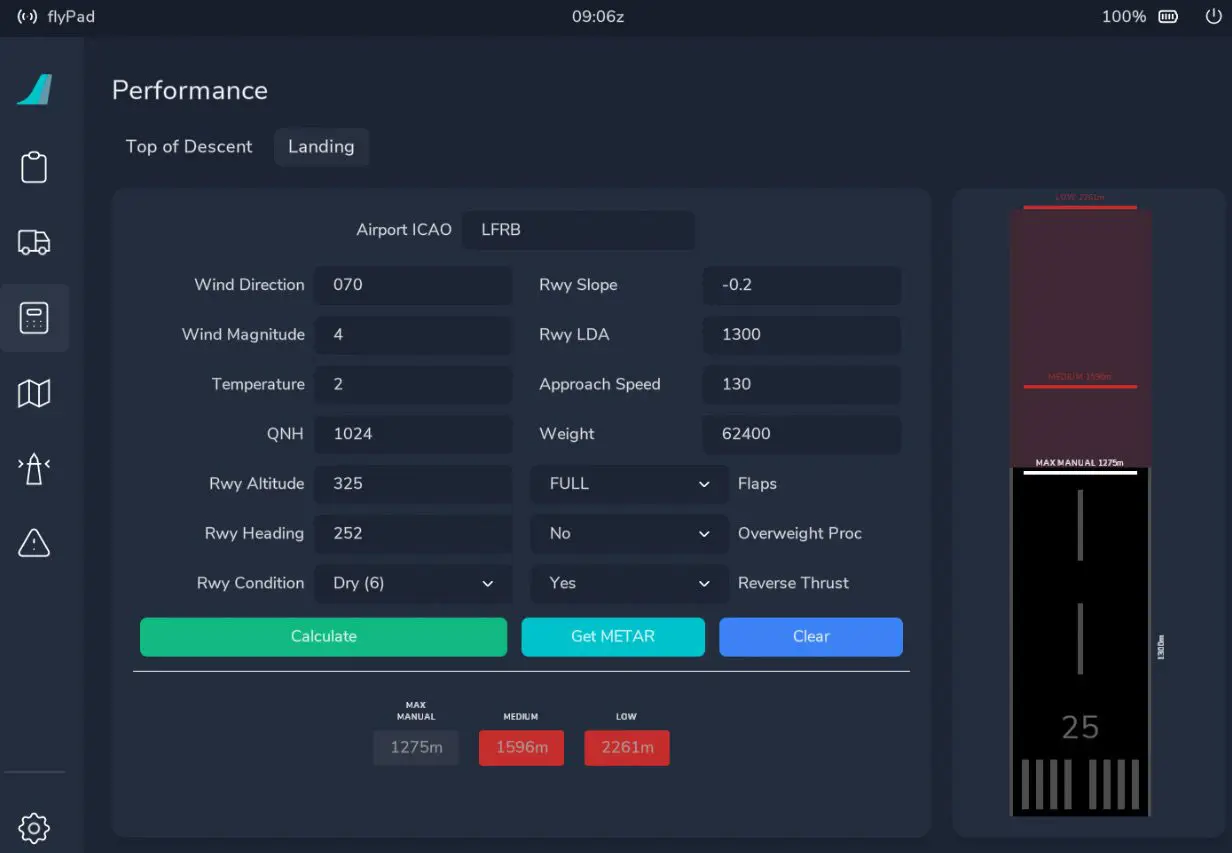The width and height of the screenshot is (1232, 853).
Task: Click the Rwy LDA input field
Action: 801,335
